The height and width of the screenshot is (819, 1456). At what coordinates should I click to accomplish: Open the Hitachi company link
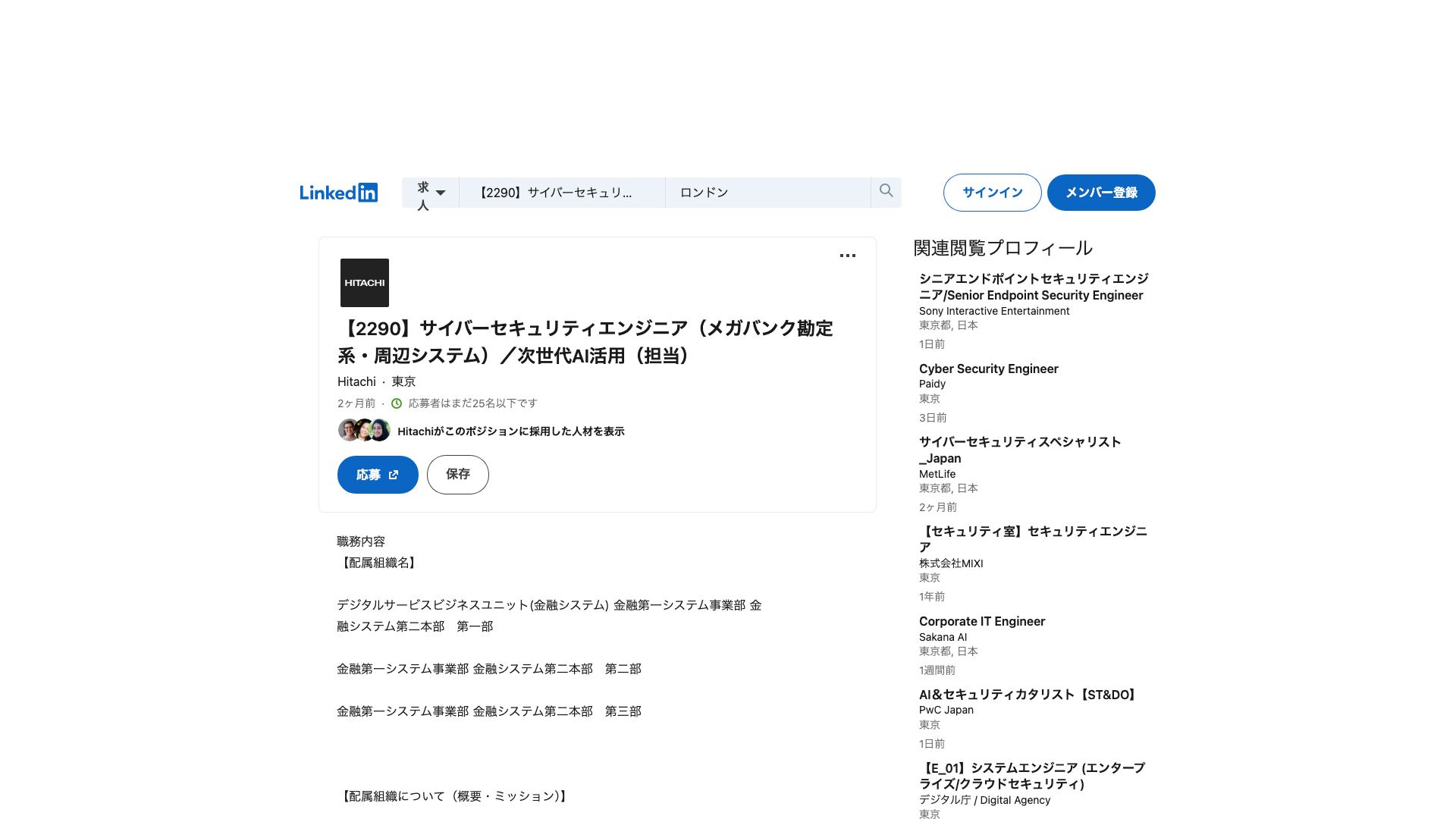pos(356,381)
